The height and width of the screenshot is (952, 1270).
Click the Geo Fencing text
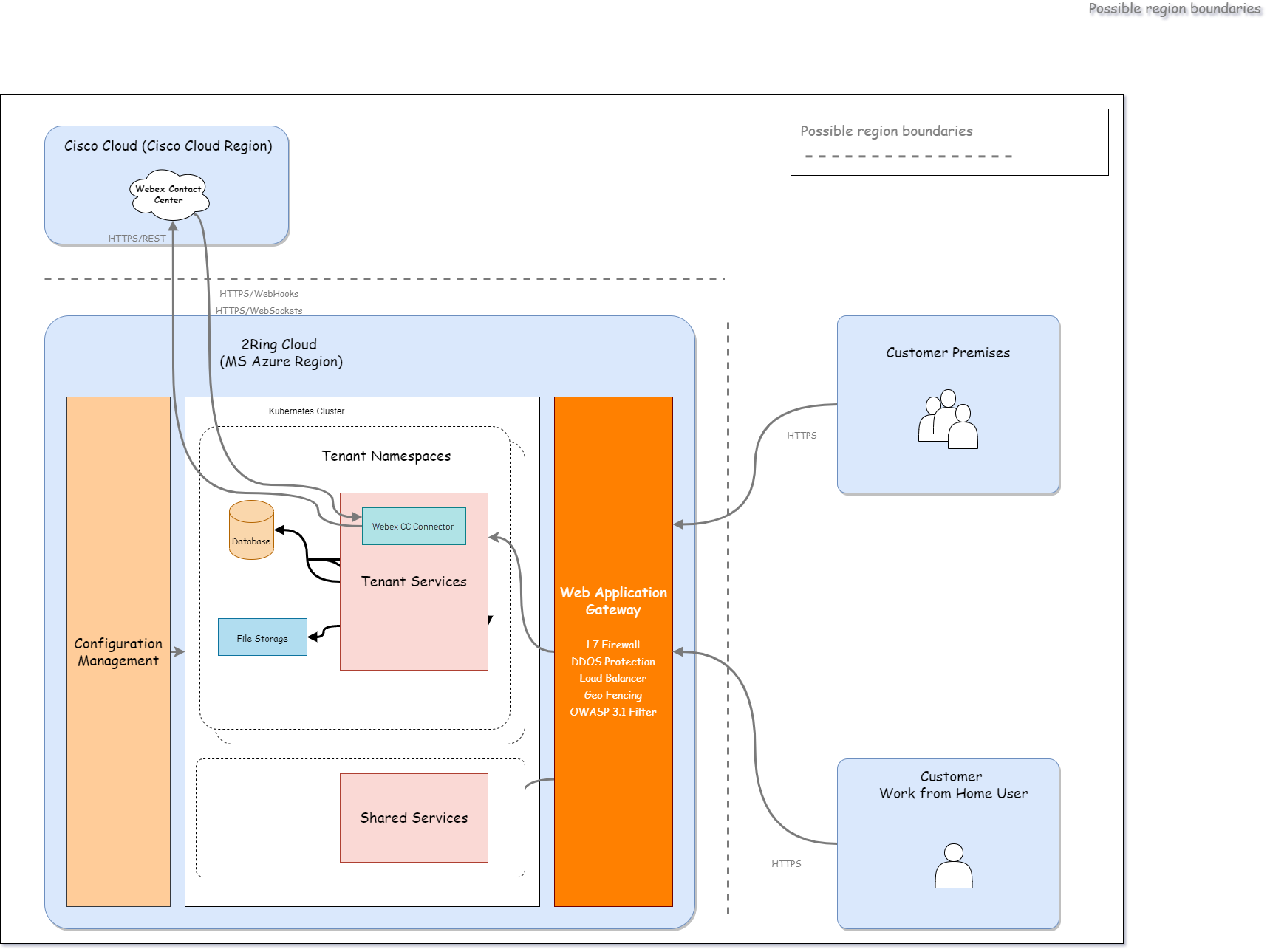pyautogui.click(x=613, y=695)
